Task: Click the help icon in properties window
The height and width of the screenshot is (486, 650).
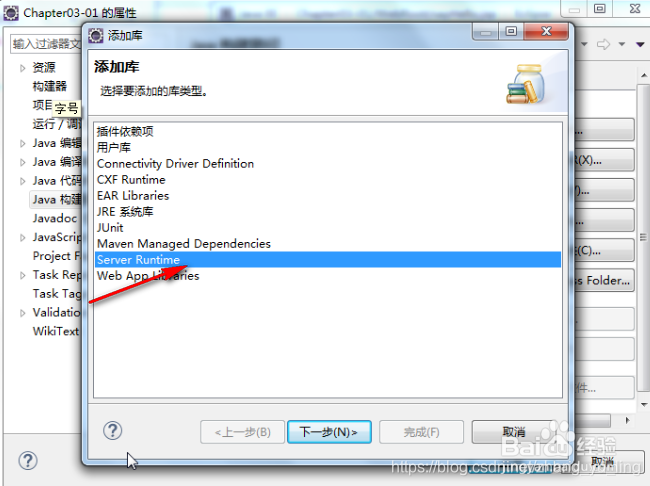Action: point(28,461)
